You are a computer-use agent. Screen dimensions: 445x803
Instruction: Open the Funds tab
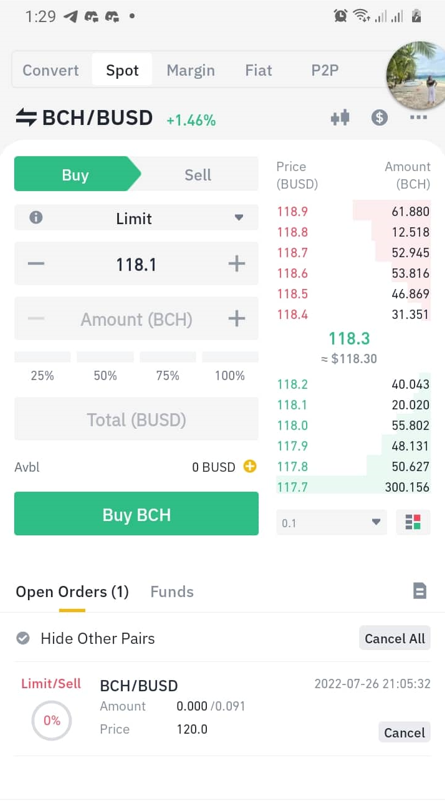[172, 592]
